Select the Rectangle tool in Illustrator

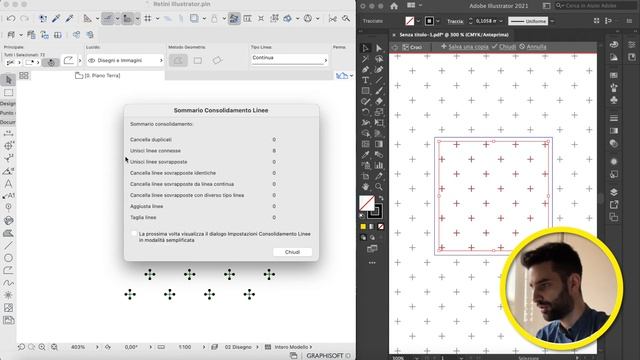(x=365, y=91)
